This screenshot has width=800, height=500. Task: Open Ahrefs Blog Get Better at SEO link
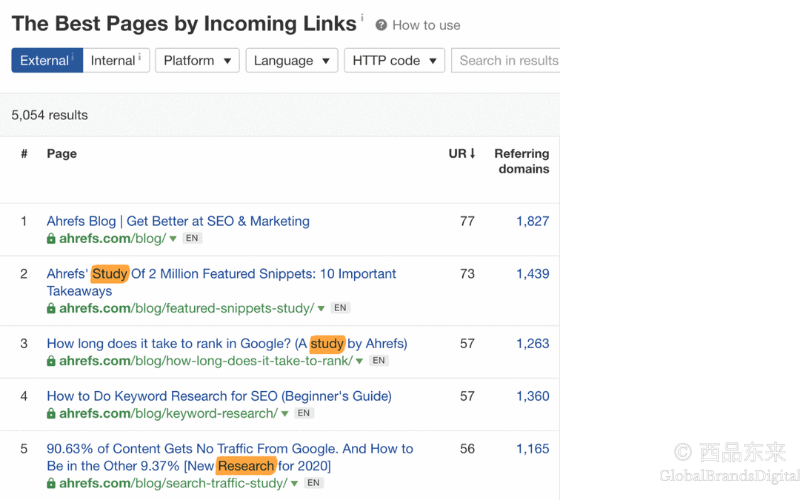(x=178, y=221)
